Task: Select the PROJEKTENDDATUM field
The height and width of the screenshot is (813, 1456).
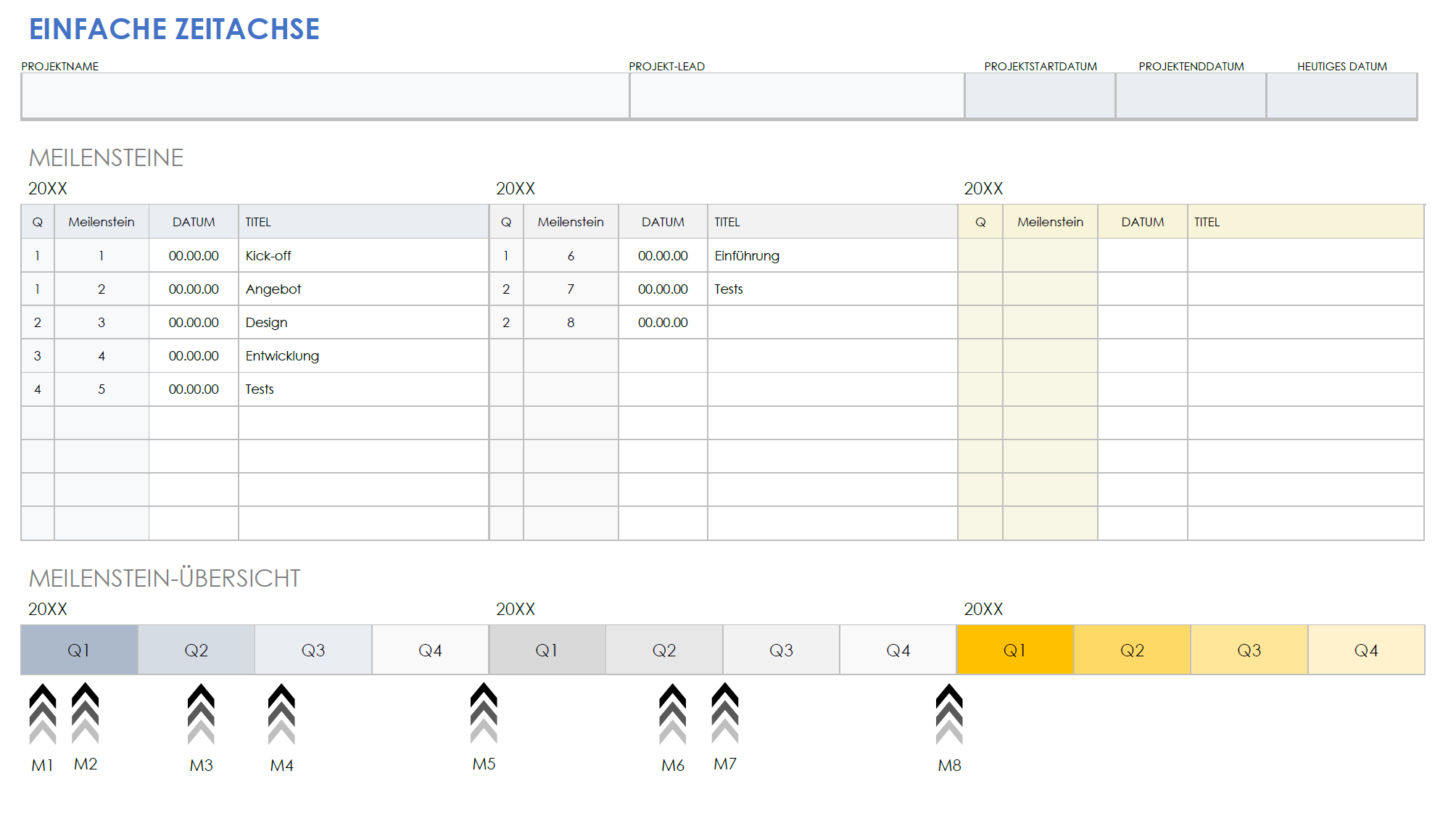Action: tap(1191, 96)
